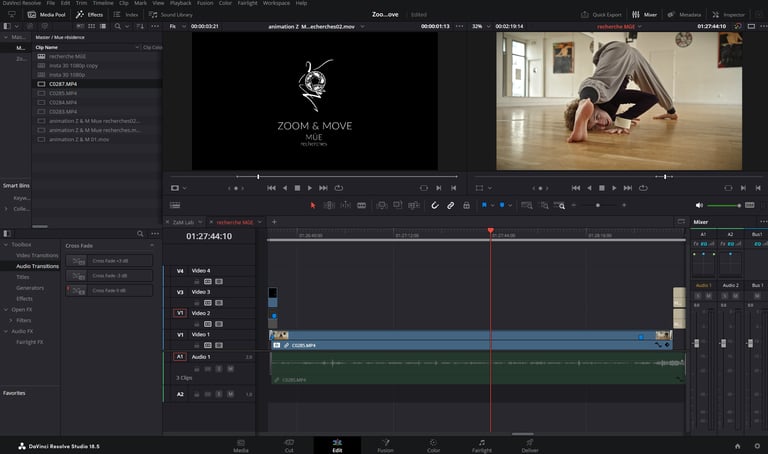
Task: Switch to the Color page
Action: [x=433, y=444]
